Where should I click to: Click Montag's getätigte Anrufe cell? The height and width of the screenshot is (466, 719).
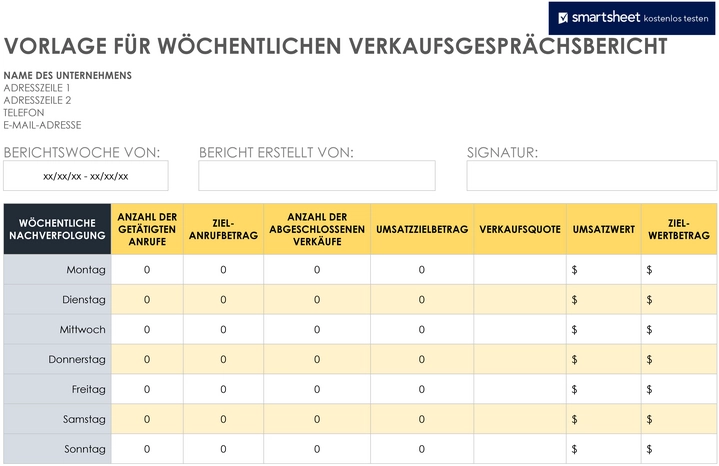tap(147, 270)
